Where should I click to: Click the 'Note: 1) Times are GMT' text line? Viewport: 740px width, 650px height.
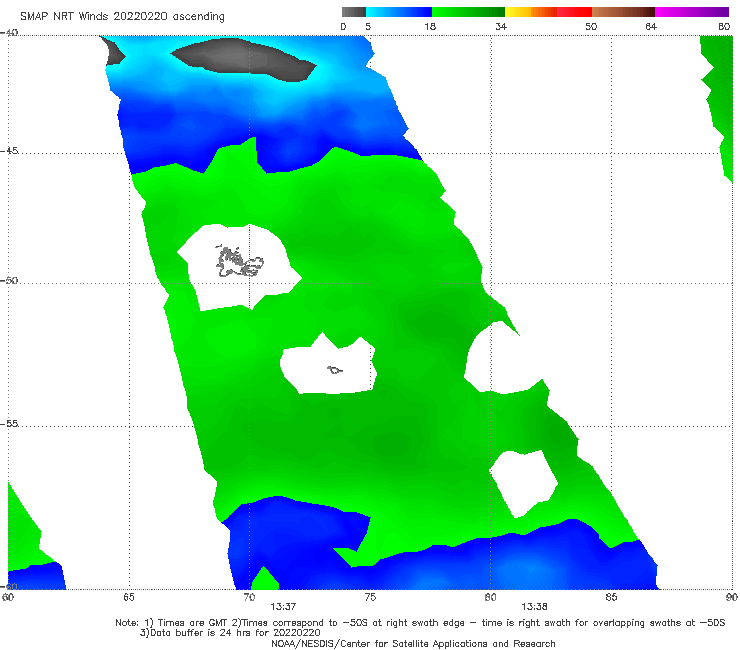coord(420,623)
